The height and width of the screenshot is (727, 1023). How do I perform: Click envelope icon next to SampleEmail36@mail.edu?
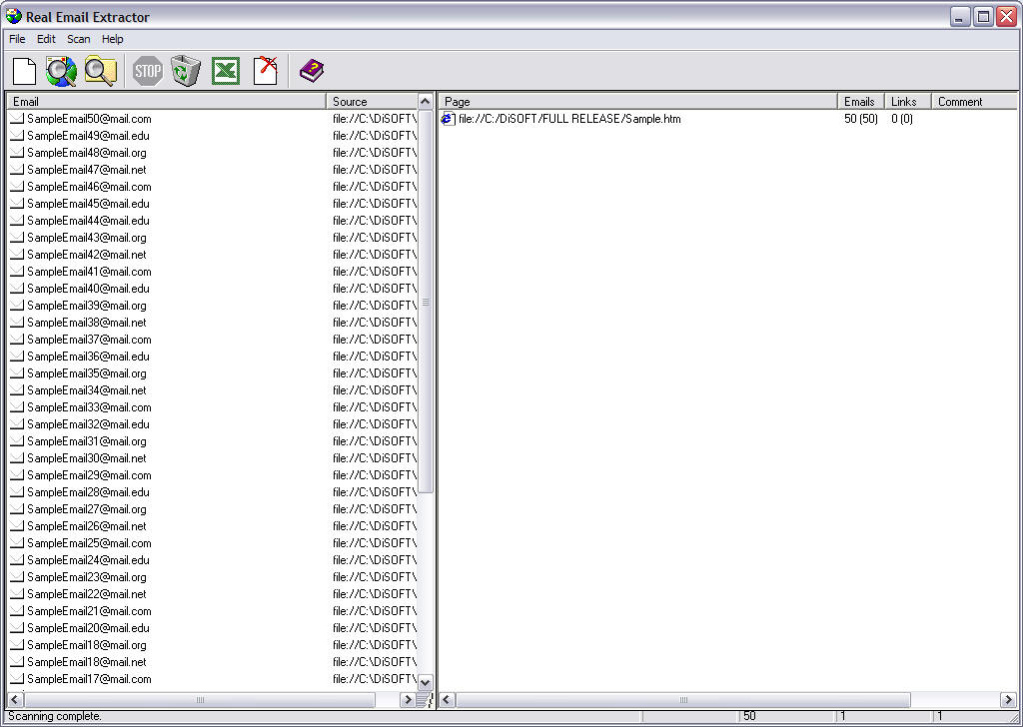[17, 356]
